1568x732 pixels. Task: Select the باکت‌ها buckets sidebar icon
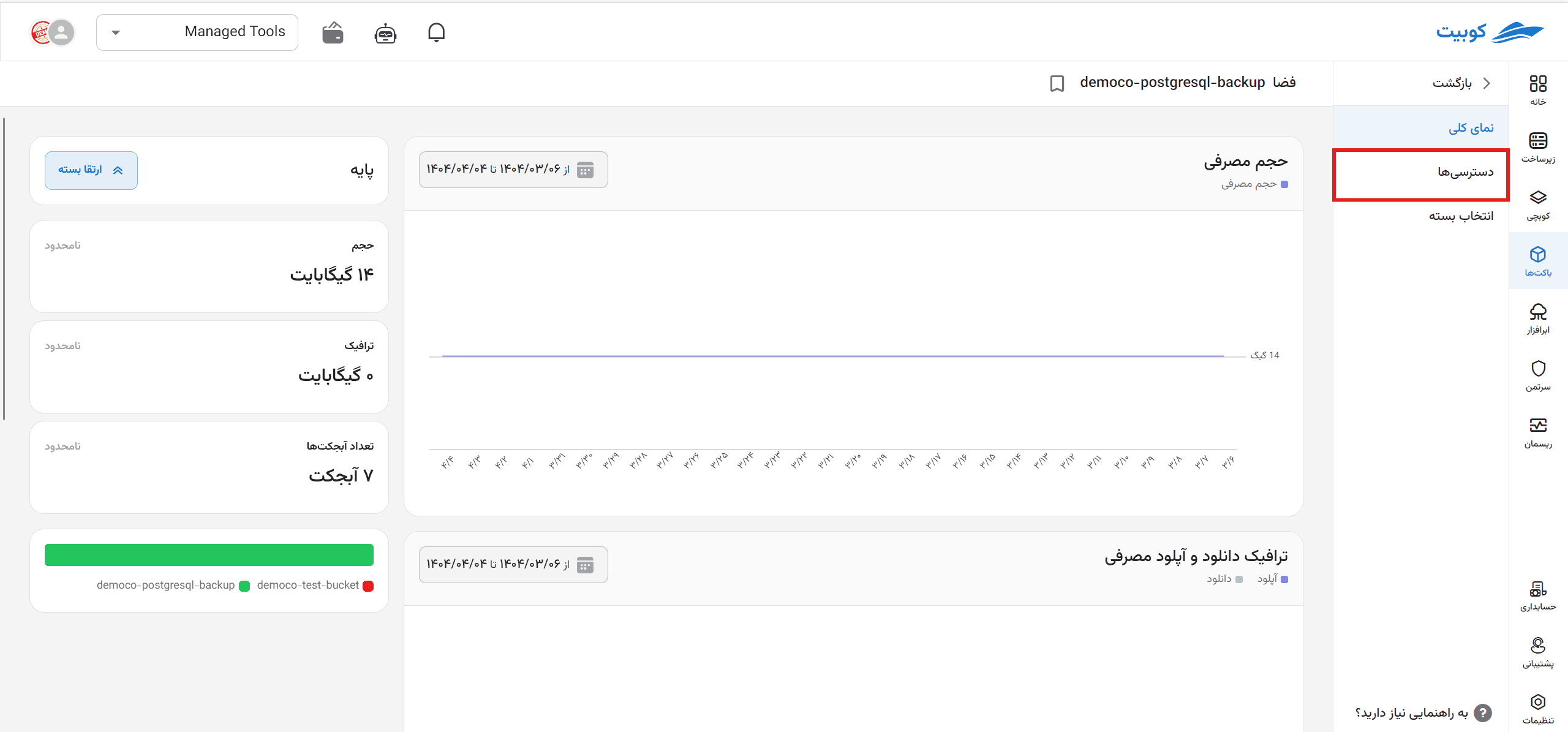(x=1538, y=261)
